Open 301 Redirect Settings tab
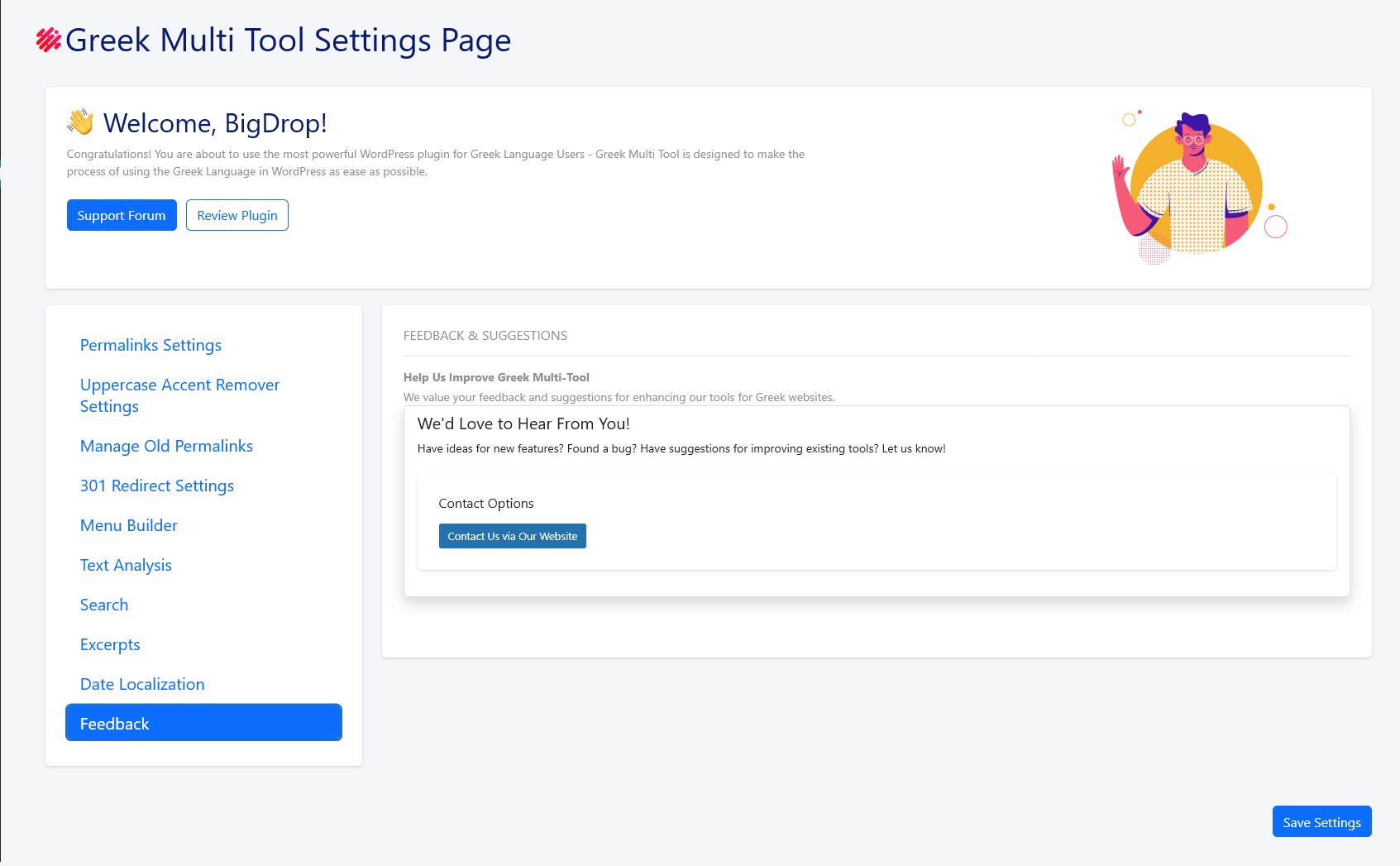The height and width of the screenshot is (866, 1400). tap(156, 486)
